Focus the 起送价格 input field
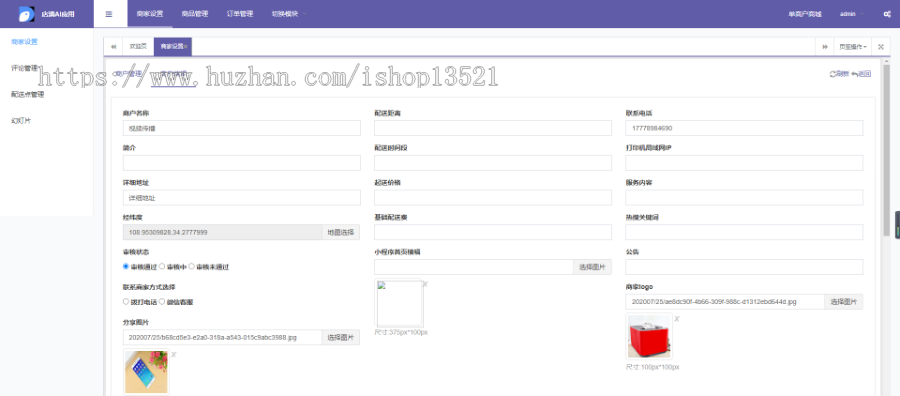 (x=493, y=197)
